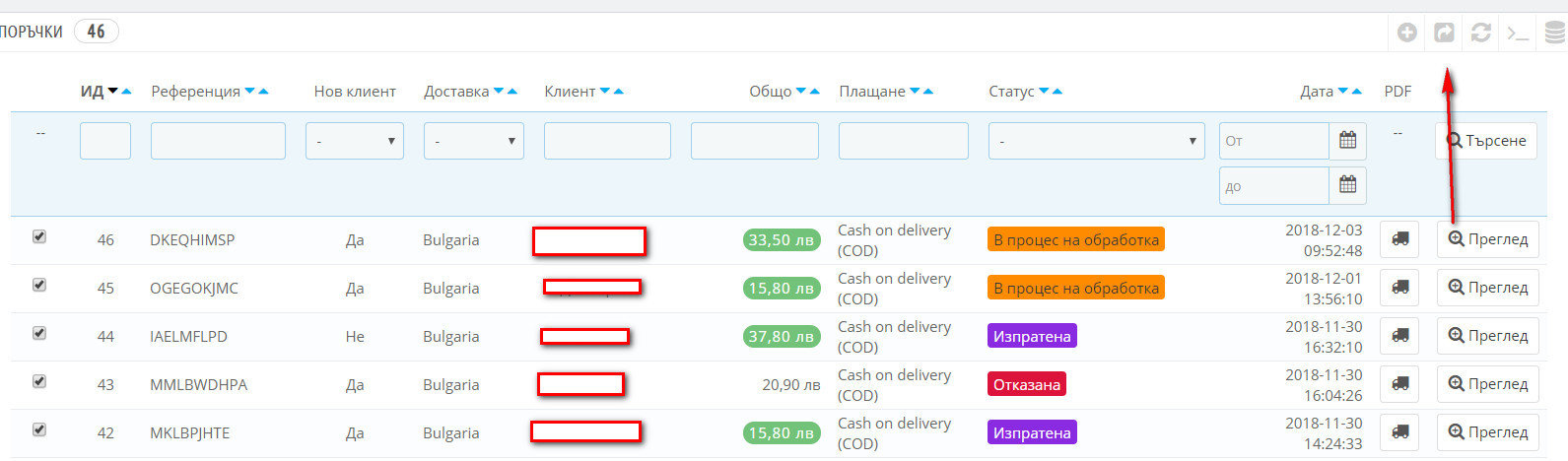
Task: Open the 'От' date calendar picker
Action: point(1347,141)
